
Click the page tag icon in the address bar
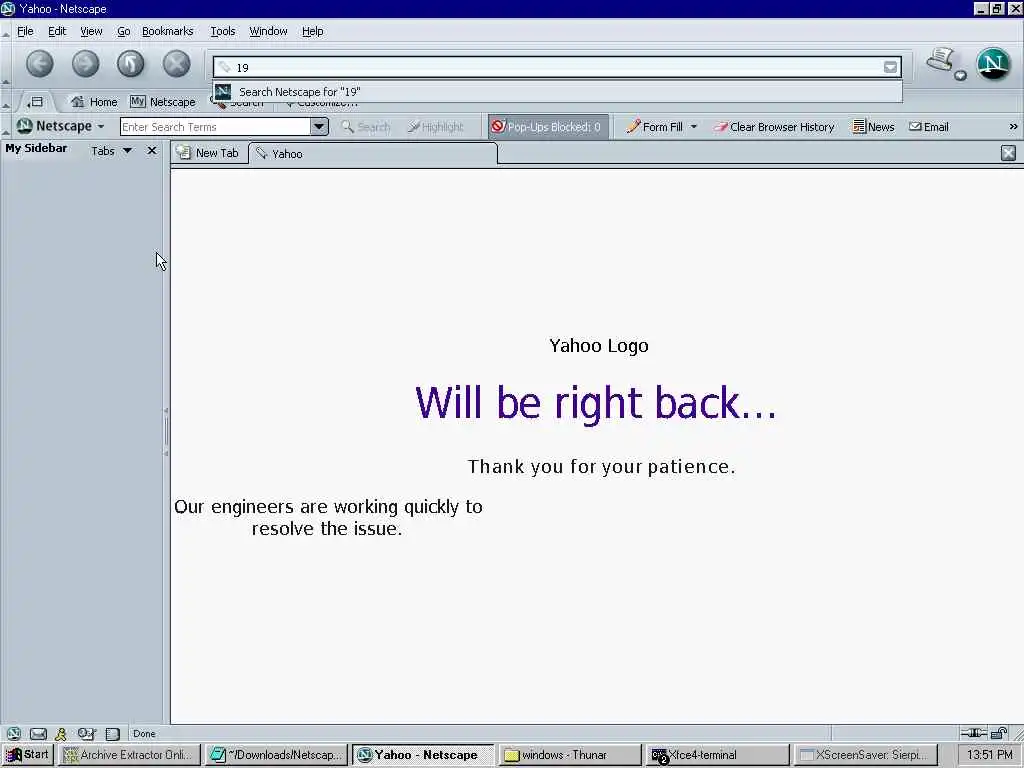click(x=225, y=67)
